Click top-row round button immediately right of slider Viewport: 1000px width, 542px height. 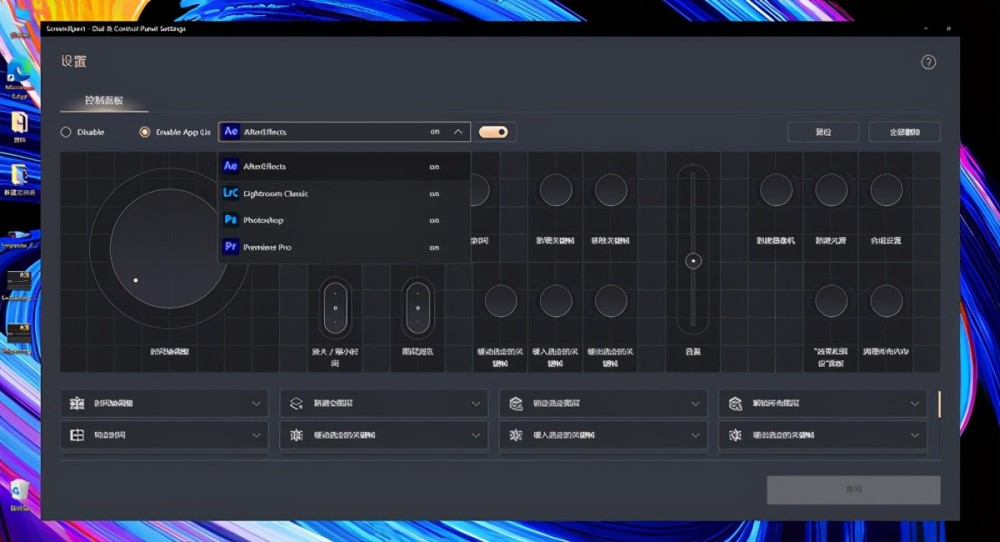[776, 190]
